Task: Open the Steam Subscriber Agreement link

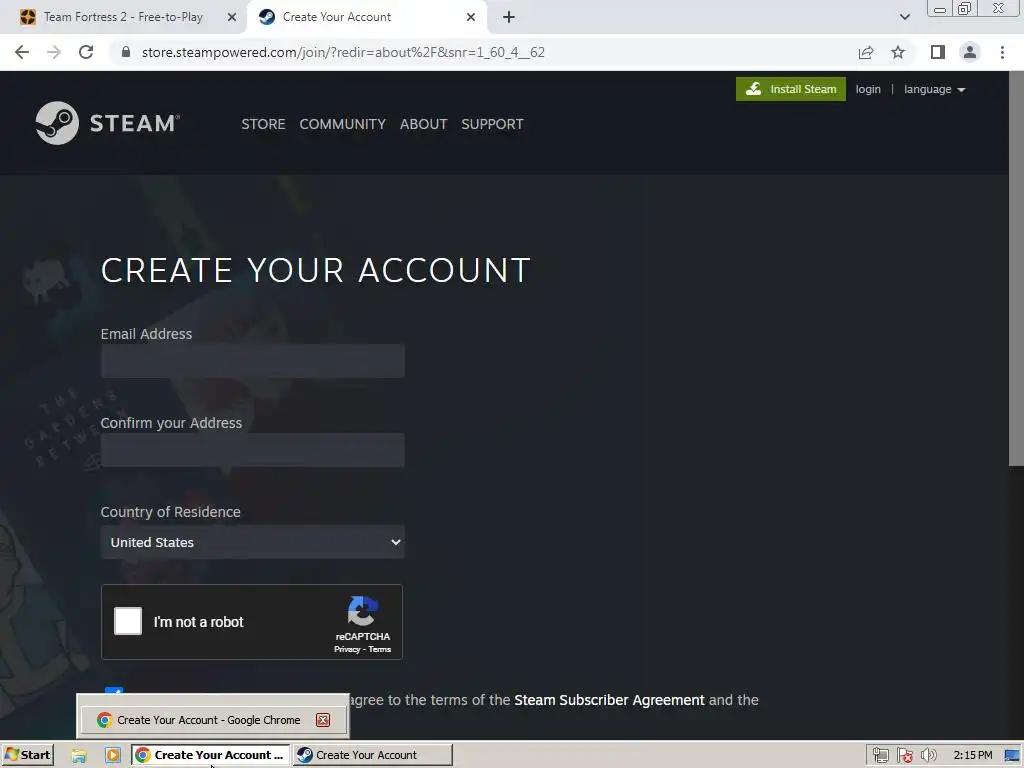Action: (x=609, y=700)
